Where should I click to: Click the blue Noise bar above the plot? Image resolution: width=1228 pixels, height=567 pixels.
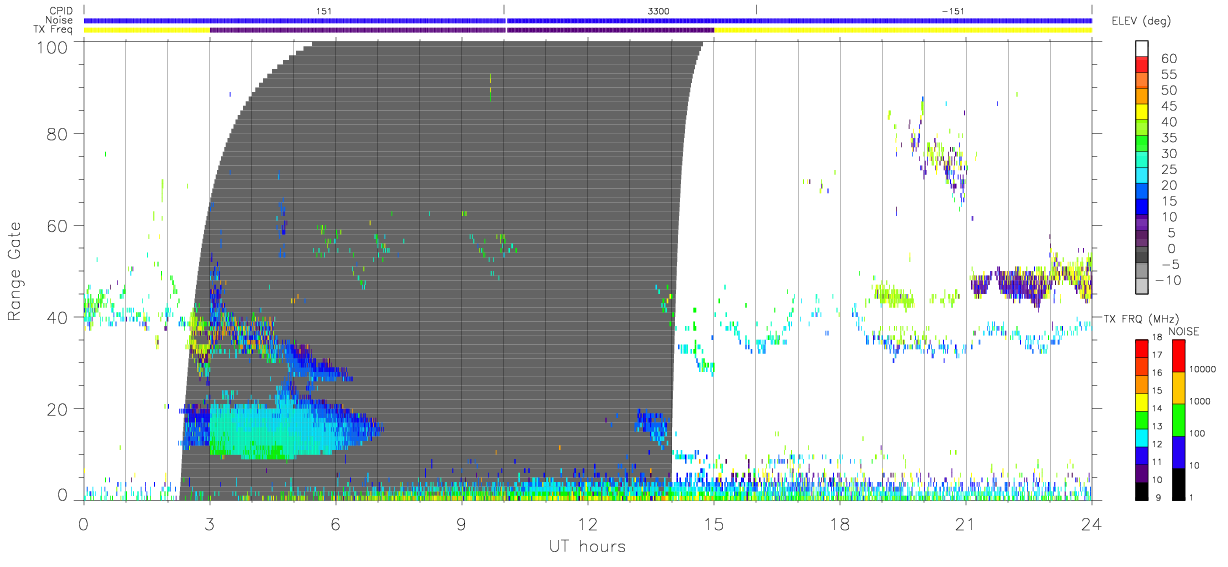(x=587, y=20)
